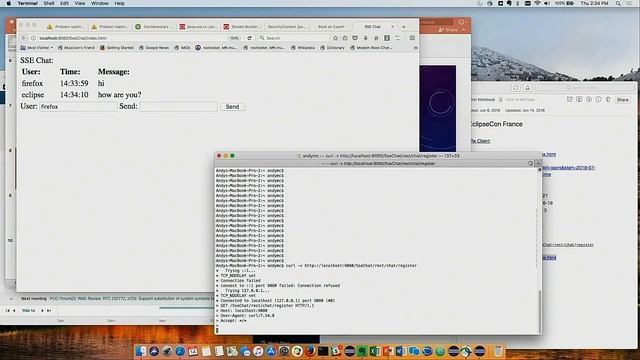Open Safari from the Dock

(180, 351)
